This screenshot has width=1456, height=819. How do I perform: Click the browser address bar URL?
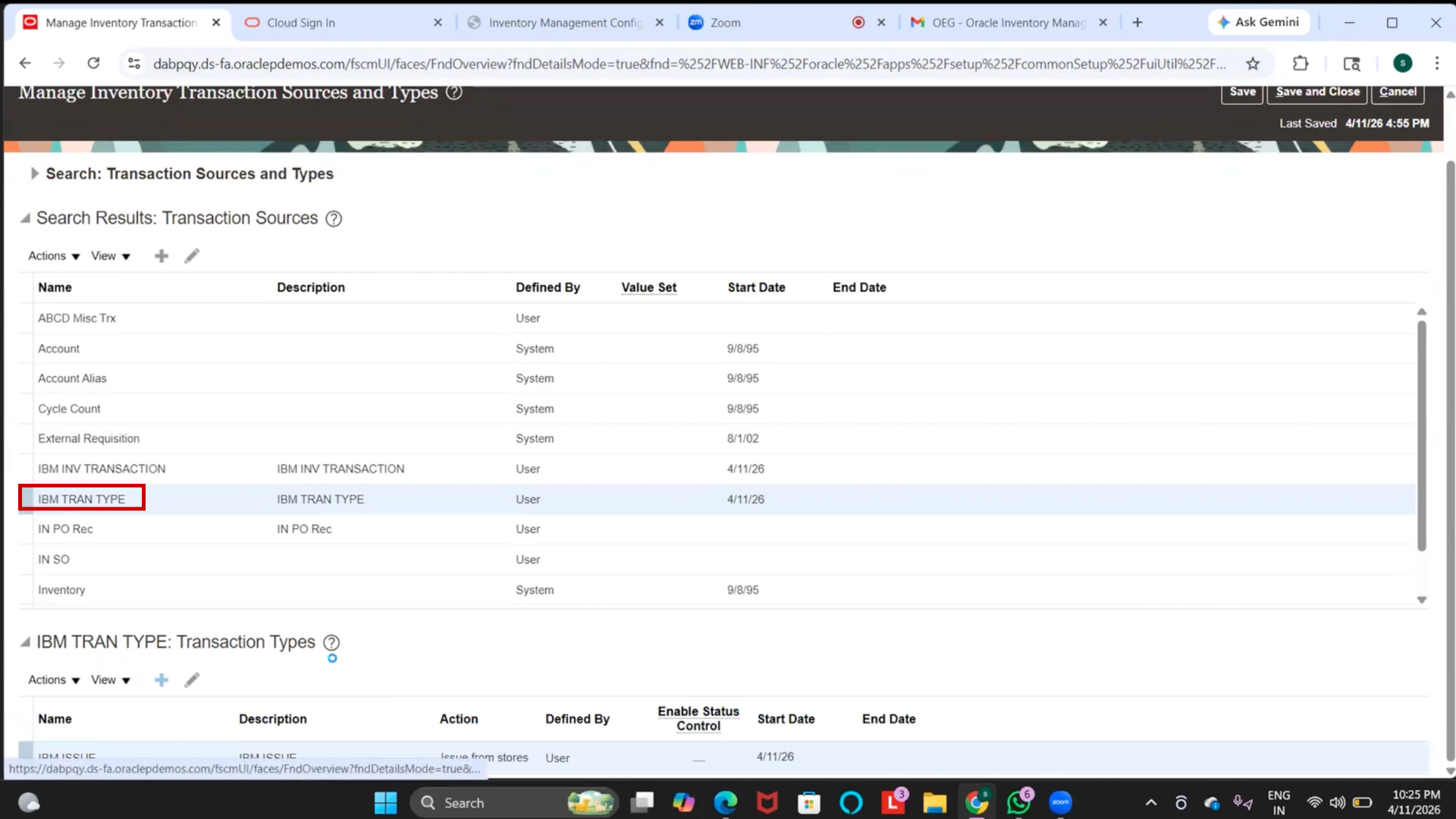[x=689, y=64]
